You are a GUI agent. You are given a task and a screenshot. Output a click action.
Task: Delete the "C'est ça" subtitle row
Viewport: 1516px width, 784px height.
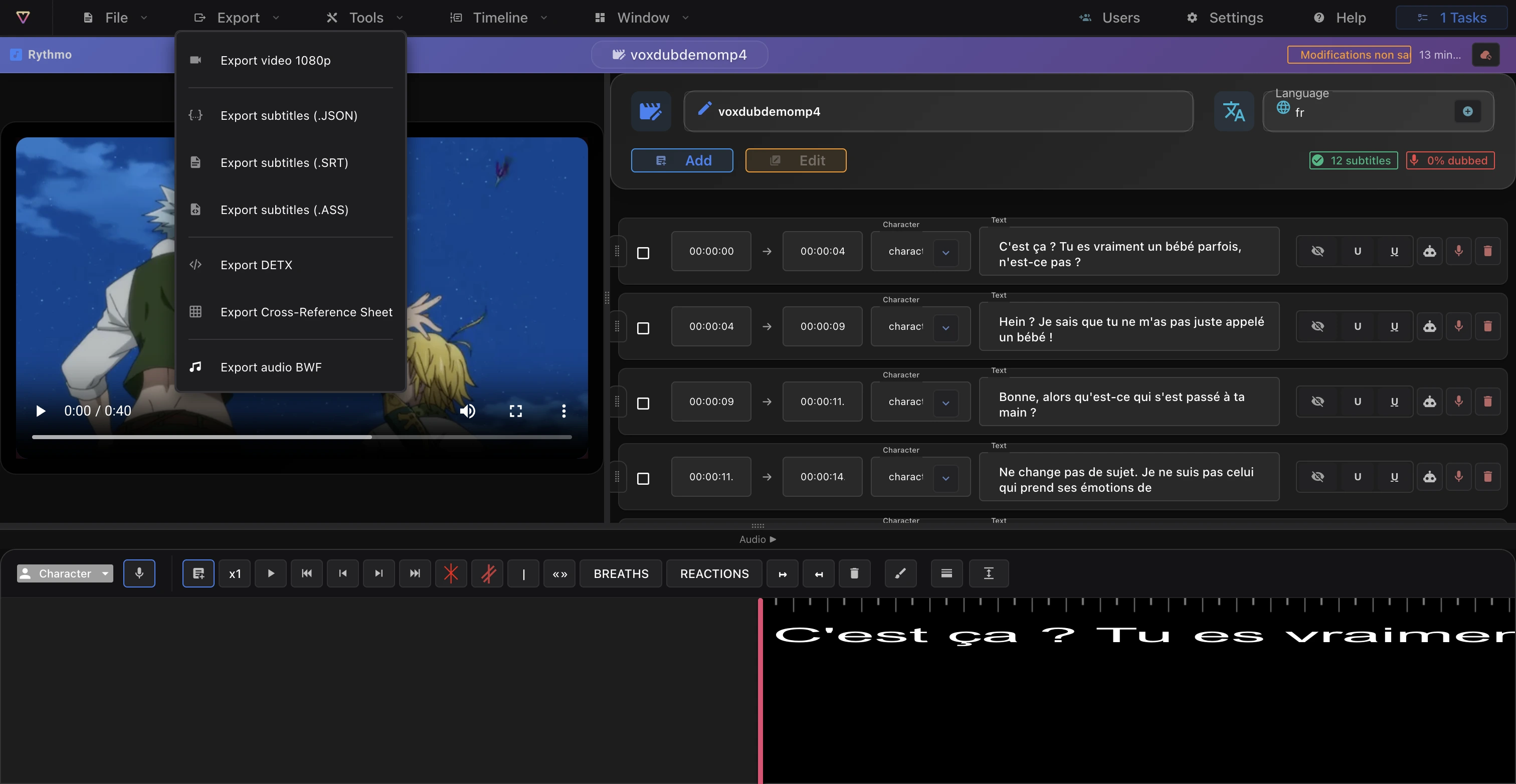[x=1488, y=251]
